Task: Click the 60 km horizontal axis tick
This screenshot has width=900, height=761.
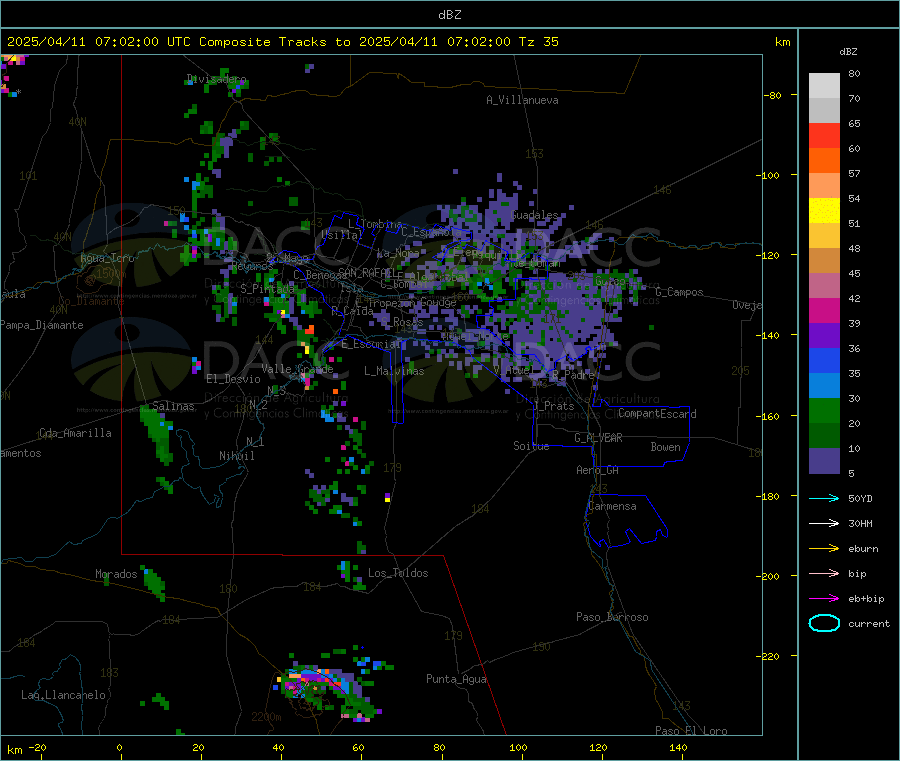Action: (358, 747)
